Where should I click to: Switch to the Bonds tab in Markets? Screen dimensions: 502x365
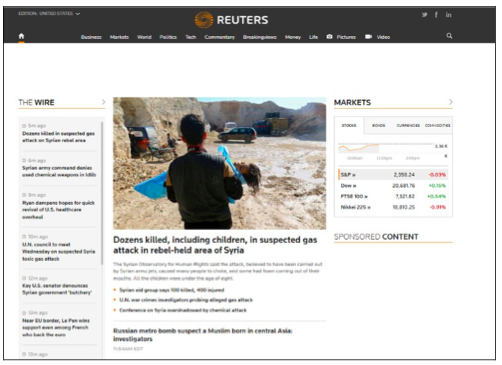click(378, 125)
